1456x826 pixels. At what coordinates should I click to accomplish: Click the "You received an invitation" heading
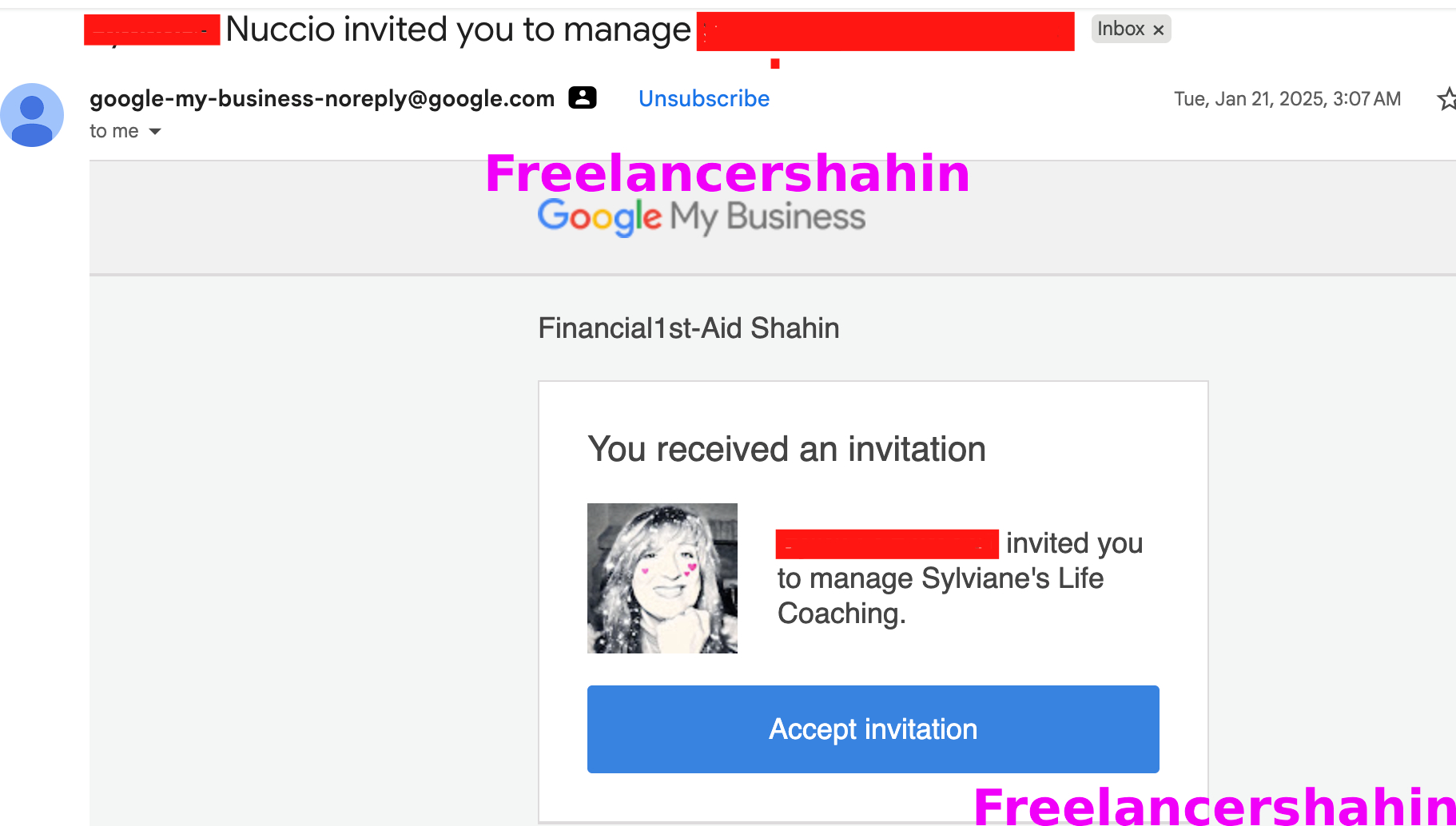(786, 449)
